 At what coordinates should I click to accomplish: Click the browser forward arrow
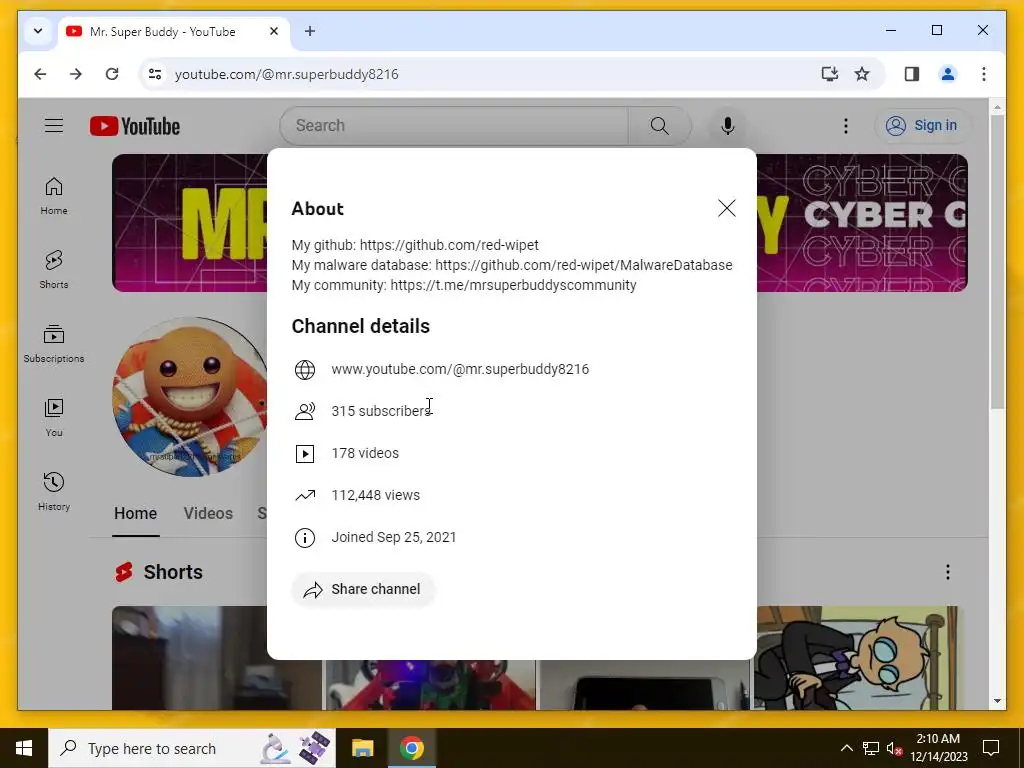(76, 74)
